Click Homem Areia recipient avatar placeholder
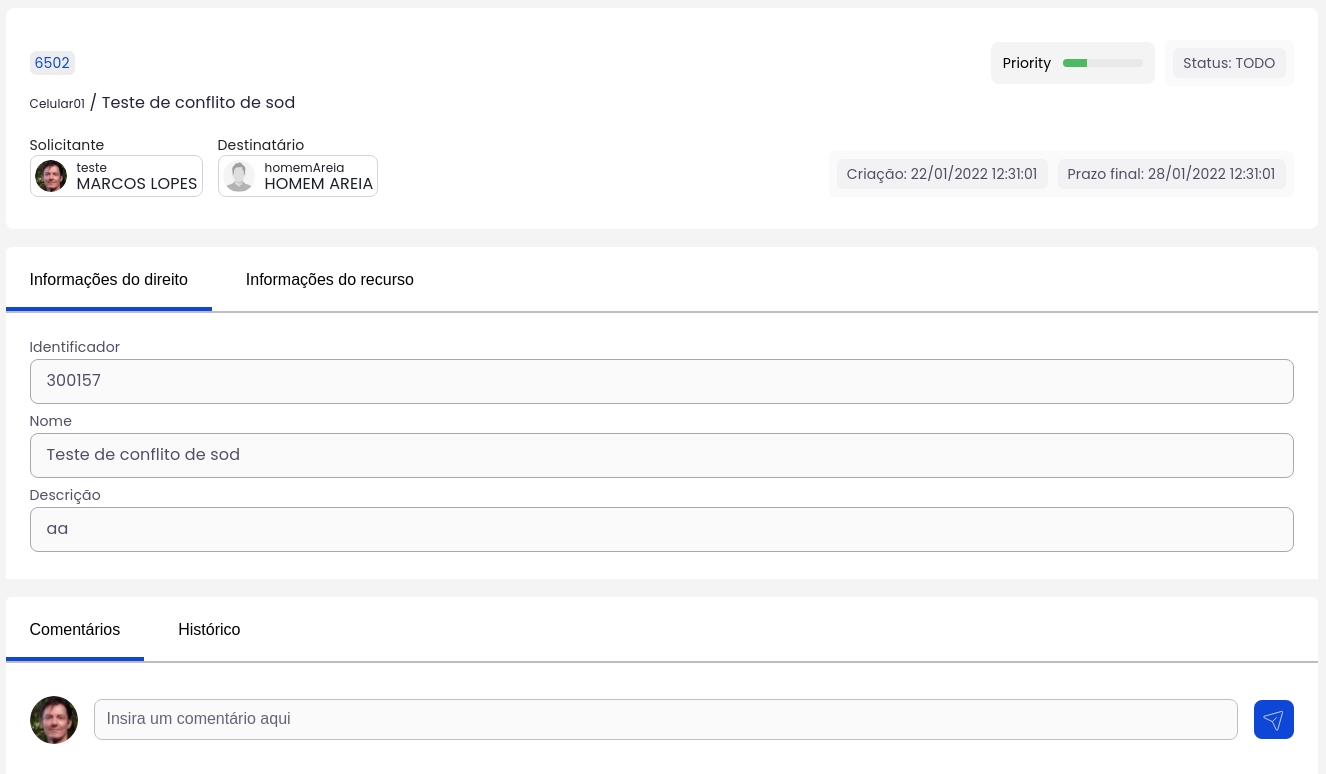Screen dimensions: 1326x774 point(239,176)
